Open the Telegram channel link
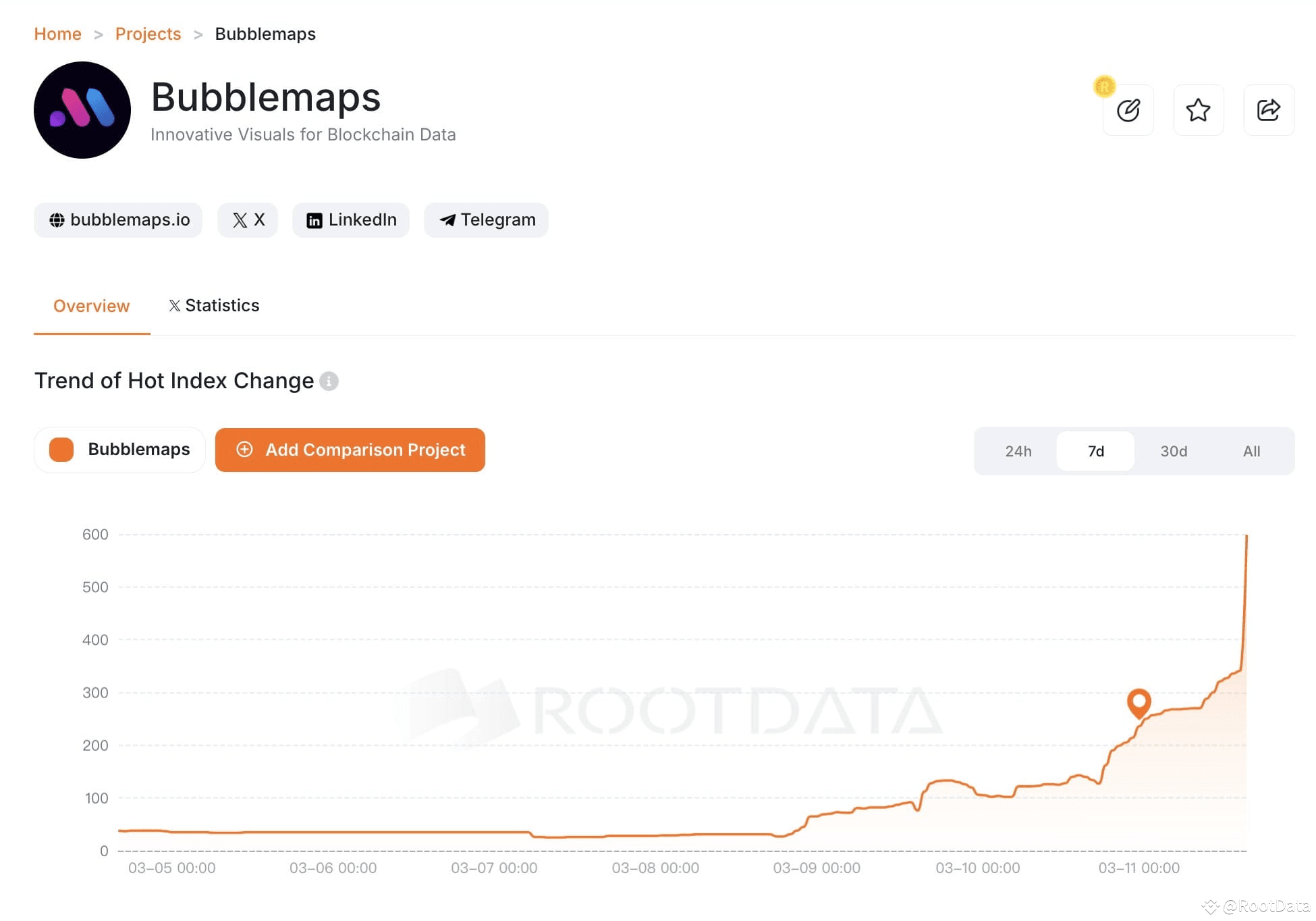1316x921 pixels. (x=485, y=219)
